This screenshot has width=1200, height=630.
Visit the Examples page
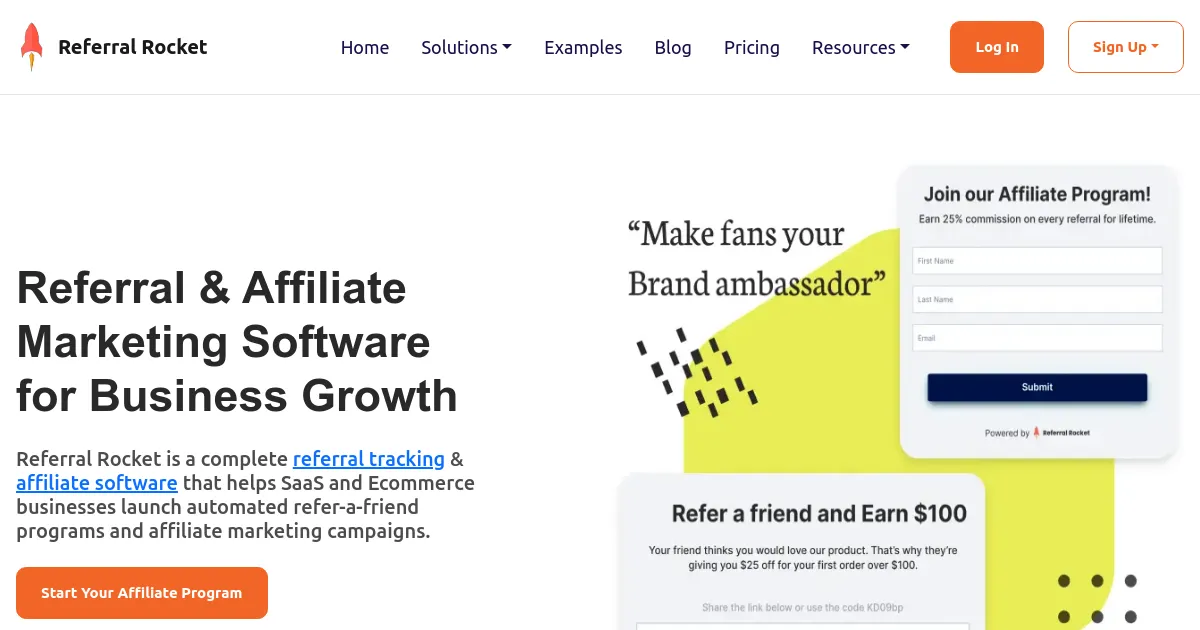[583, 47]
